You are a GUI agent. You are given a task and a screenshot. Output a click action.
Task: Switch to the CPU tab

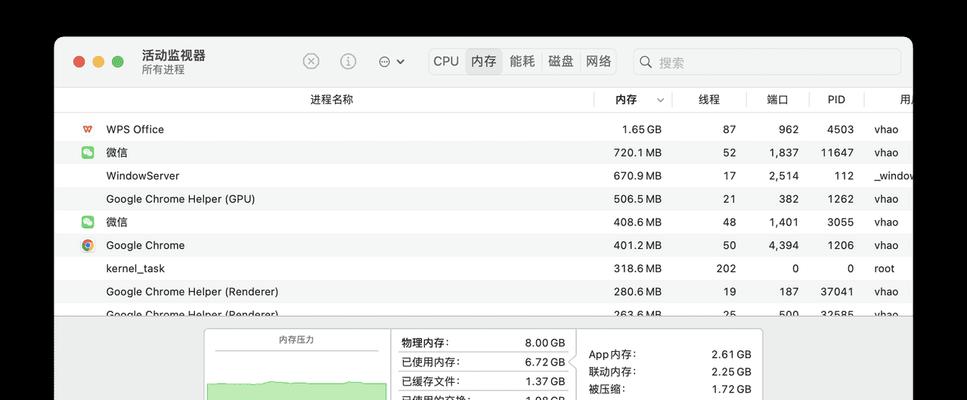pyautogui.click(x=446, y=62)
